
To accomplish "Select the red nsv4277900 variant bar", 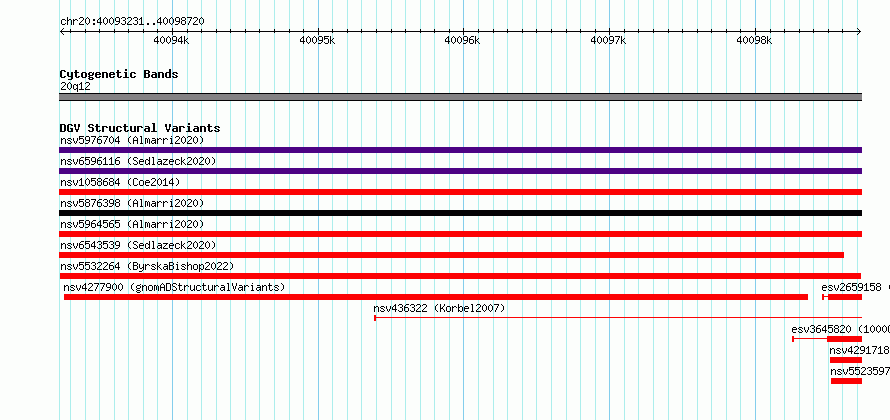I will pos(435,297).
